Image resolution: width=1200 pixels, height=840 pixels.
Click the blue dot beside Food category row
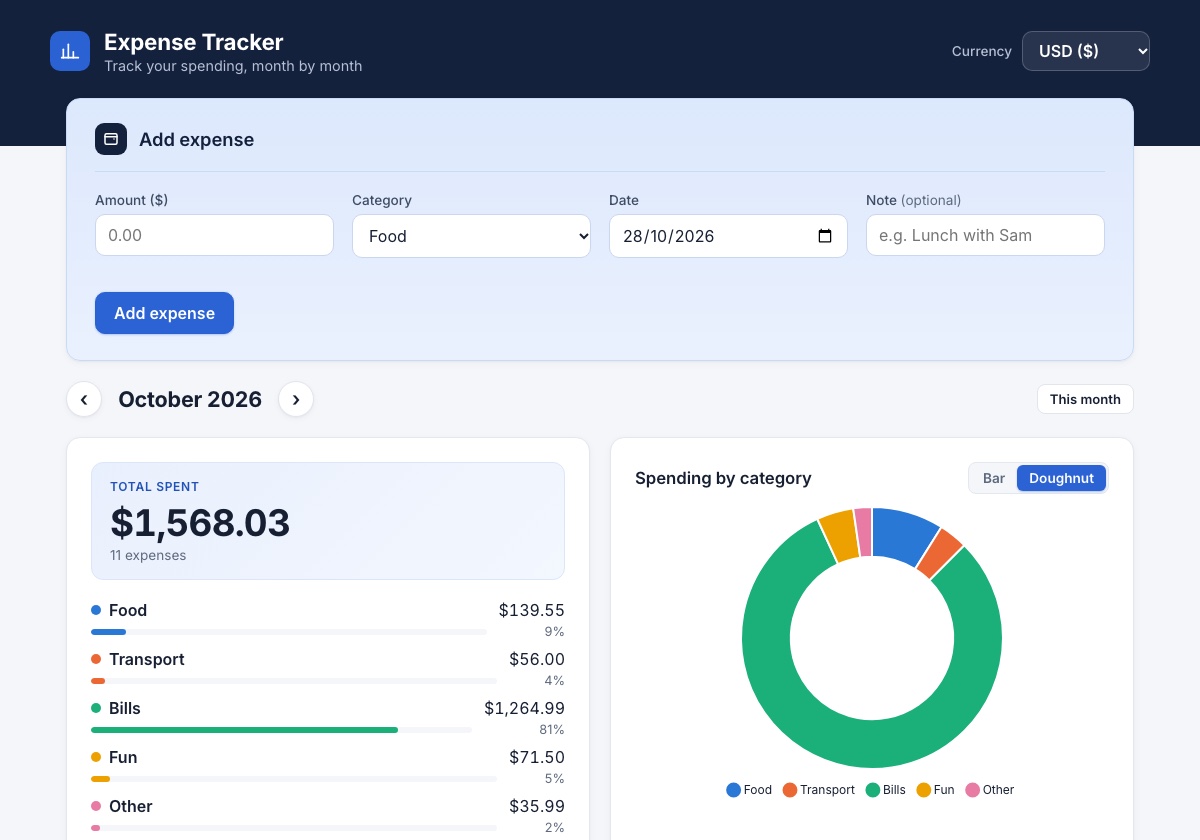point(96,610)
